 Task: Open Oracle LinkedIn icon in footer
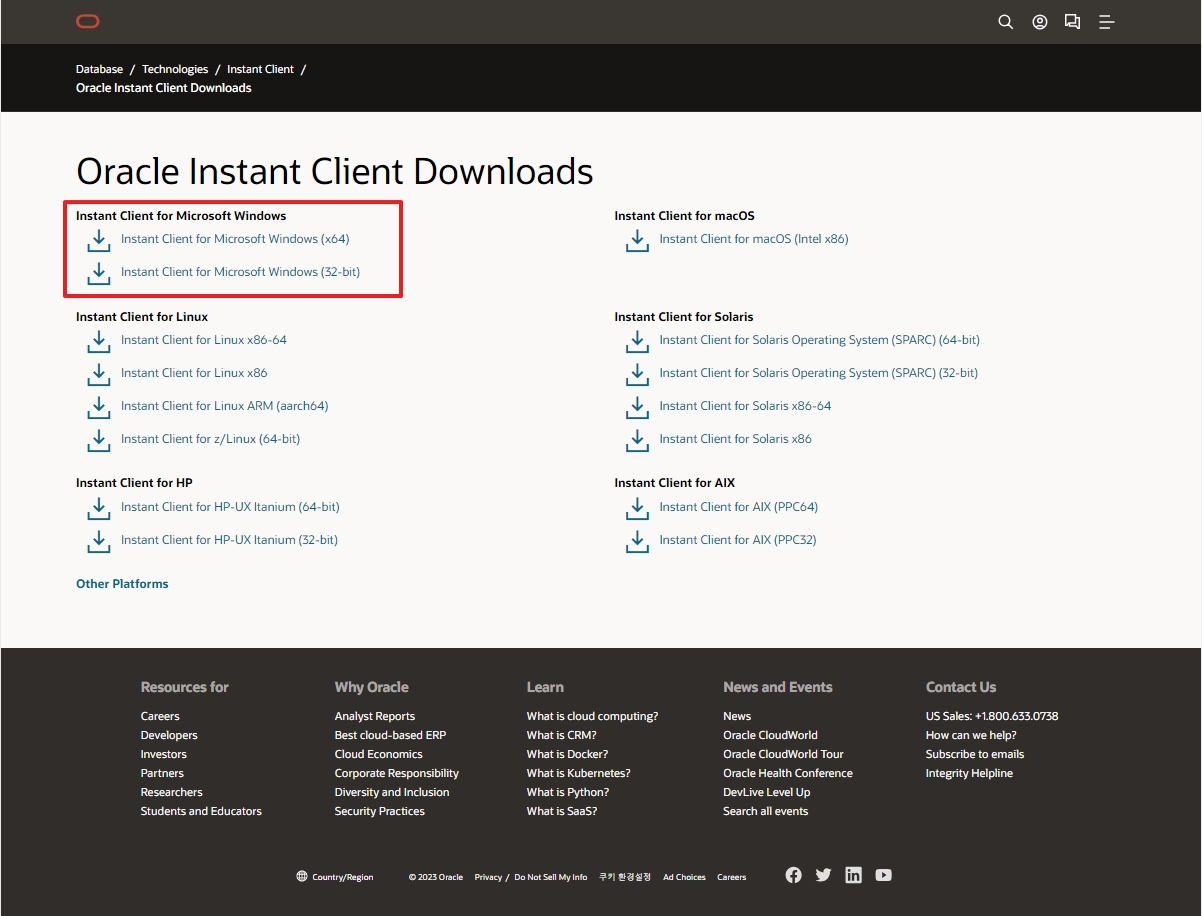click(x=853, y=875)
